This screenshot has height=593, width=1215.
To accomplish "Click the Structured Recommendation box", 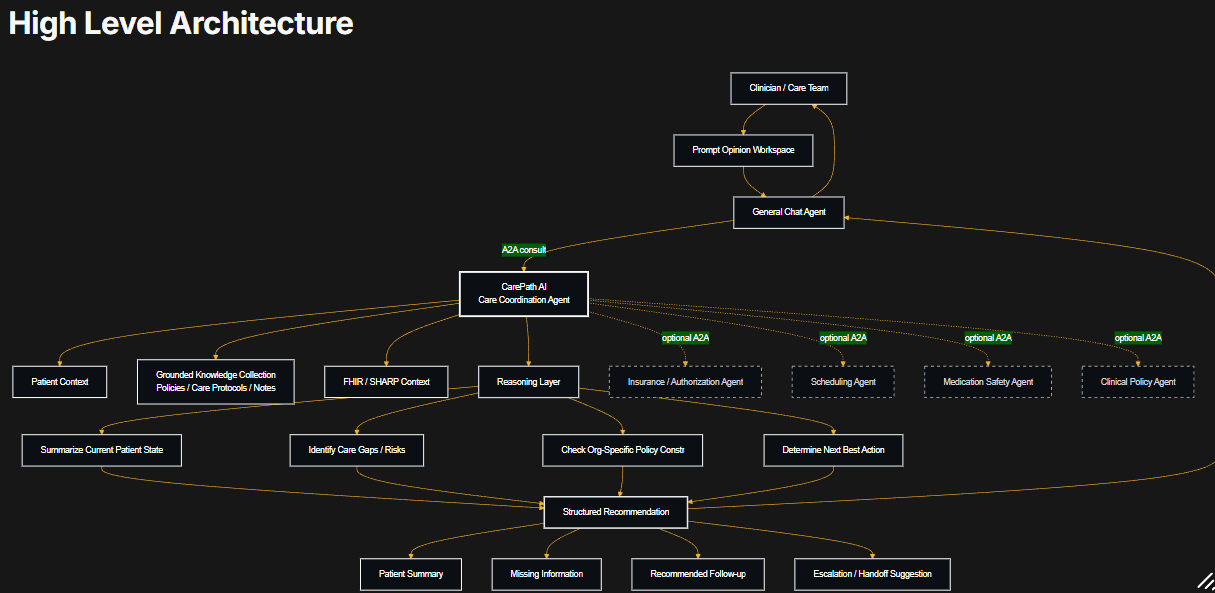I will tap(615, 512).
